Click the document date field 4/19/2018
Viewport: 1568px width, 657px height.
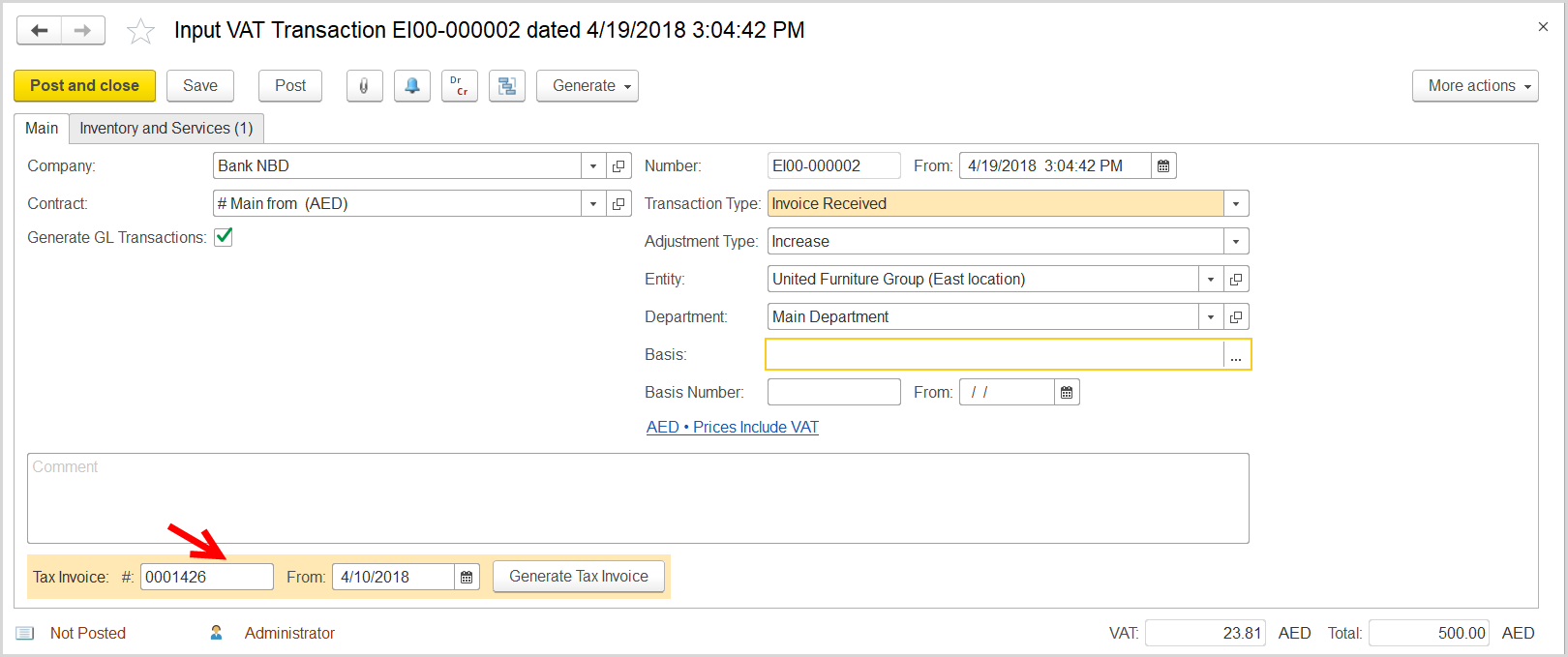(x=1055, y=165)
